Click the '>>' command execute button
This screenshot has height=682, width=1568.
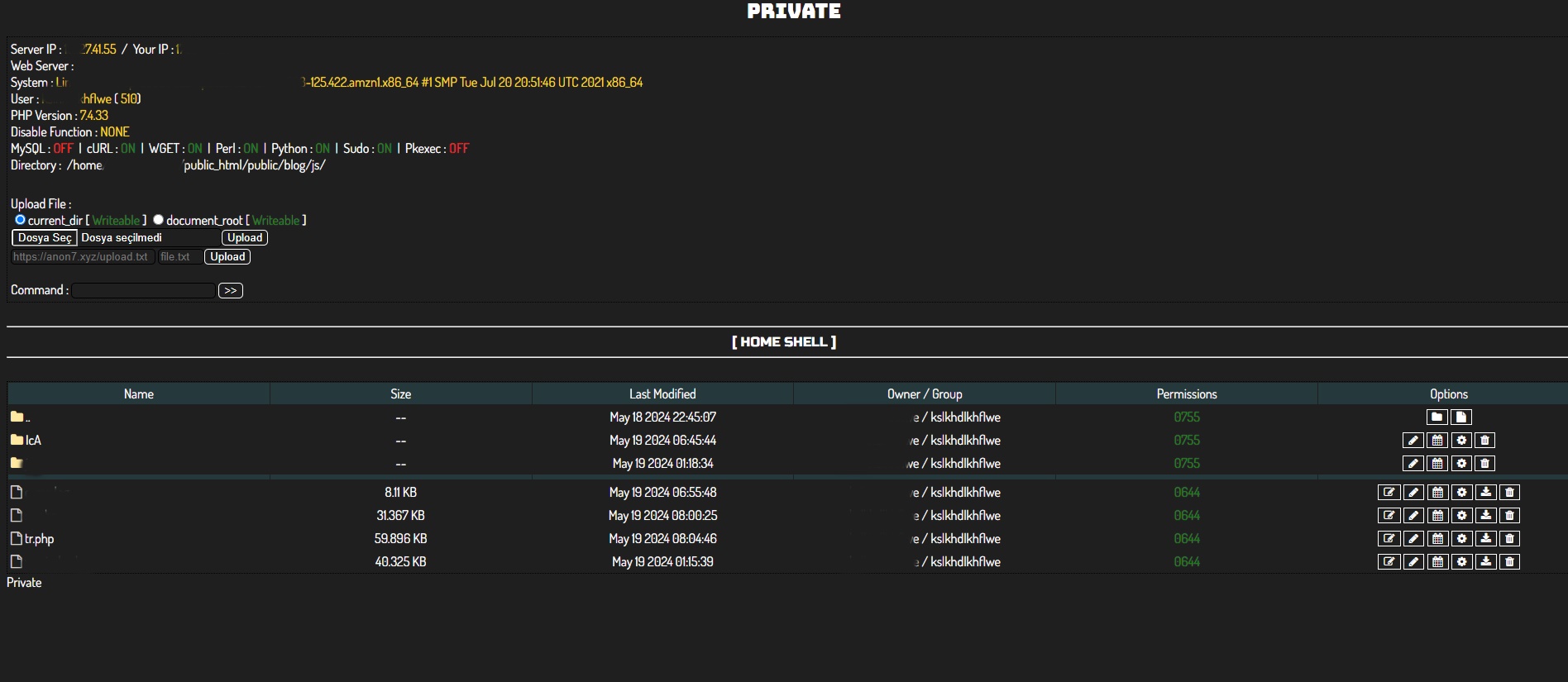click(231, 291)
